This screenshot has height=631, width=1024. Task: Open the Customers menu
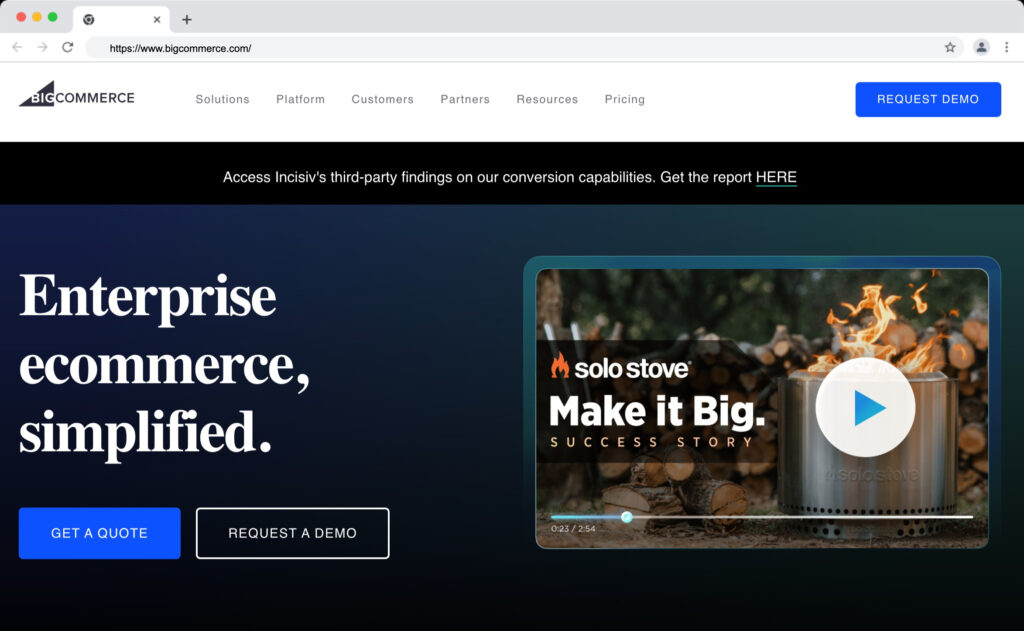click(x=383, y=99)
